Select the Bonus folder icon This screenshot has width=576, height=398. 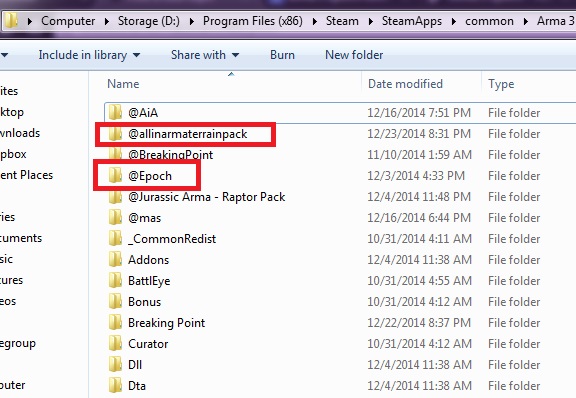[x=115, y=301]
